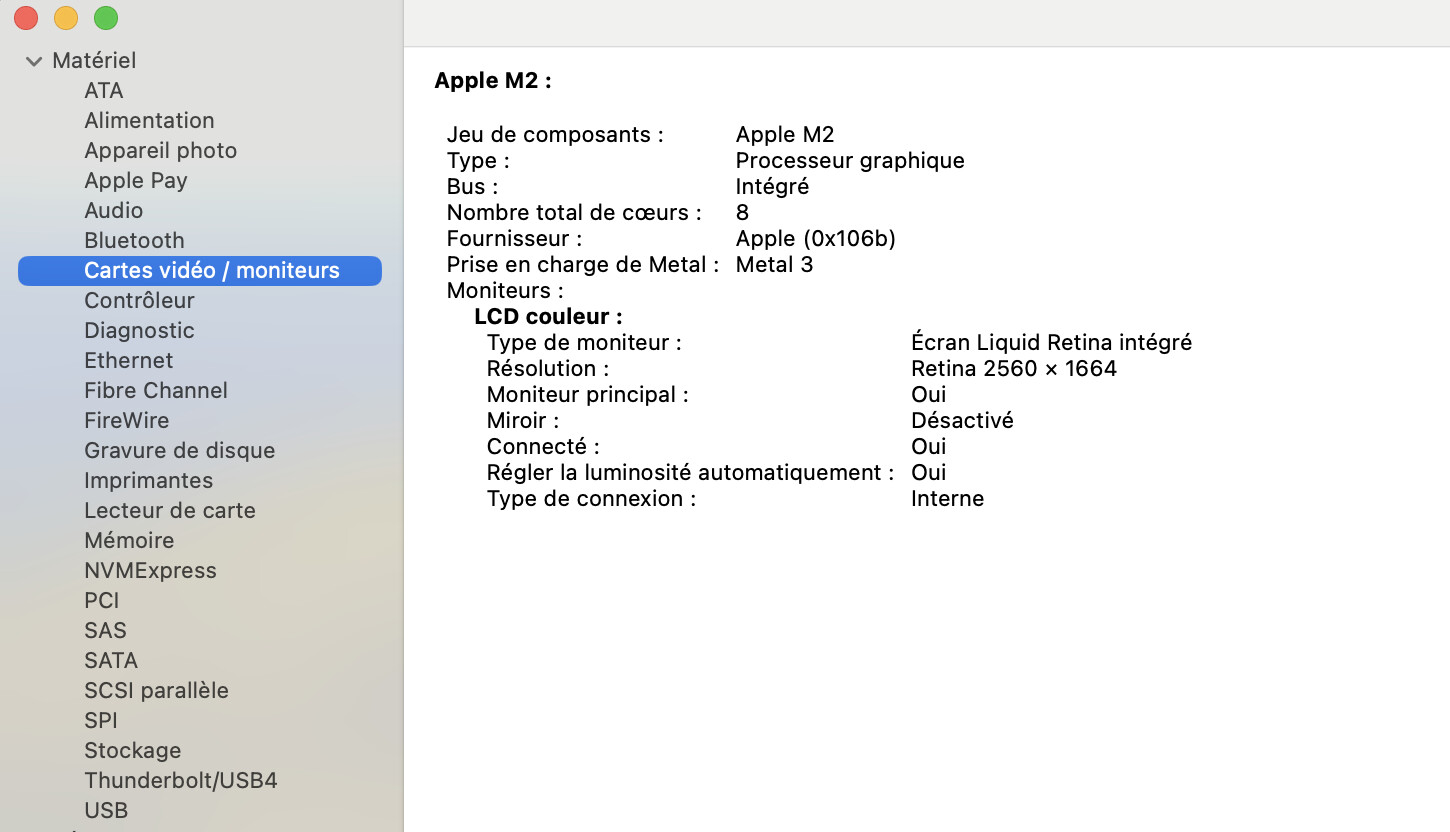Collapse the Matériel section
1450x832 pixels.
(32, 60)
